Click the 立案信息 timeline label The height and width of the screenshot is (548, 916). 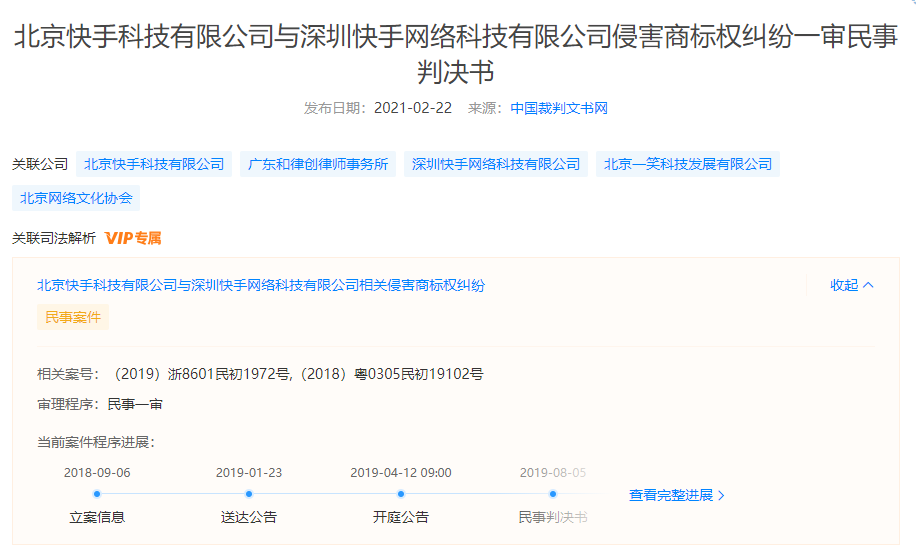(97, 517)
